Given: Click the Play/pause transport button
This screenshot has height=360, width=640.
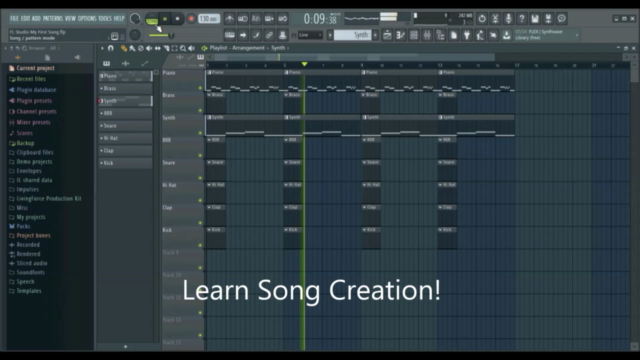Looking at the screenshot, I should coord(165,18).
